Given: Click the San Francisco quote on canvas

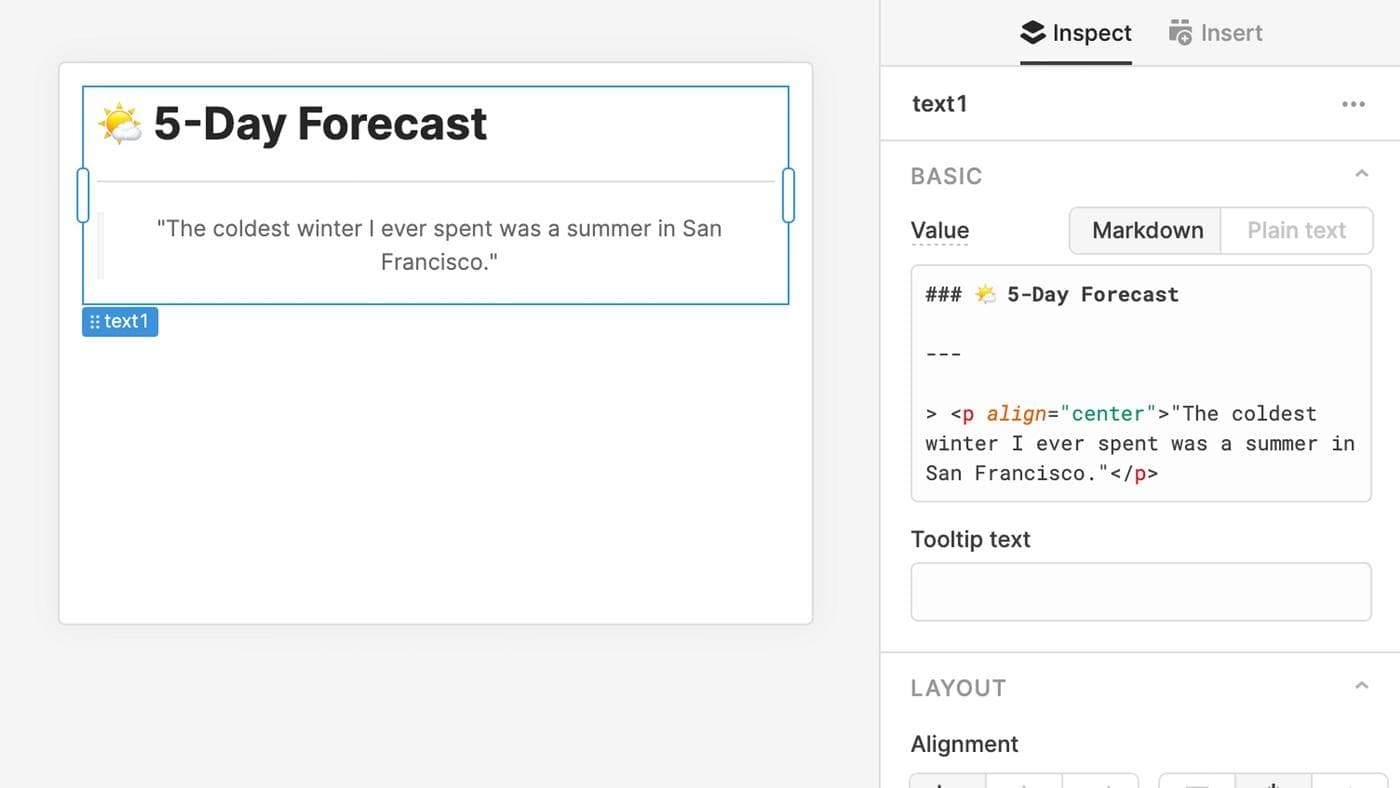Looking at the screenshot, I should [x=438, y=245].
